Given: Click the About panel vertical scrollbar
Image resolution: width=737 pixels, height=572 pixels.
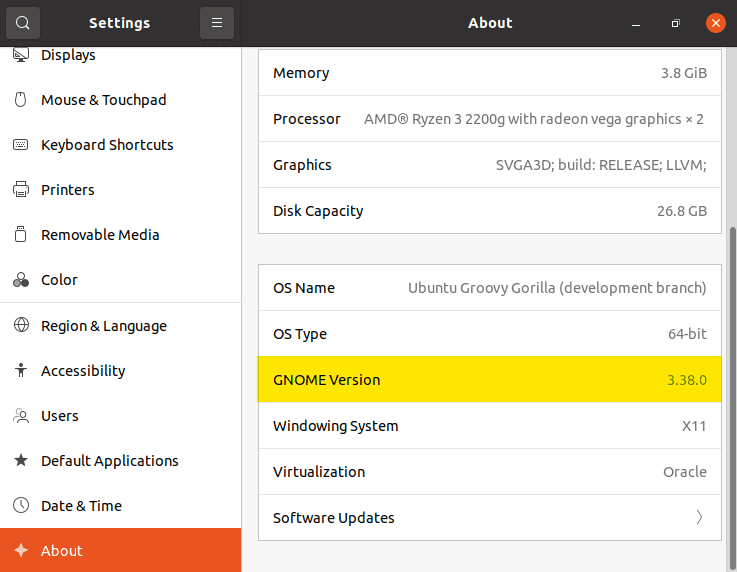Looking at the screenshot, I should tap(732, 399).
